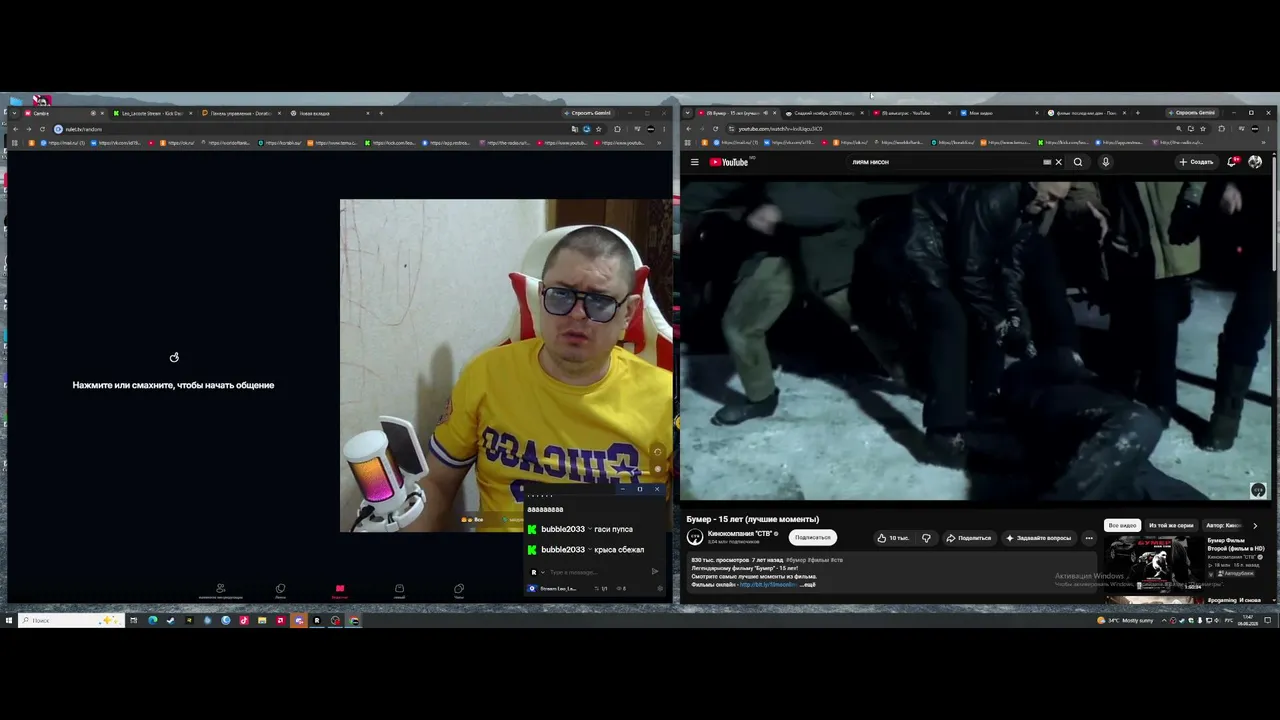
Task: Click Спросить Gemini in the rulet.tv window
Action: coord(587,113)
